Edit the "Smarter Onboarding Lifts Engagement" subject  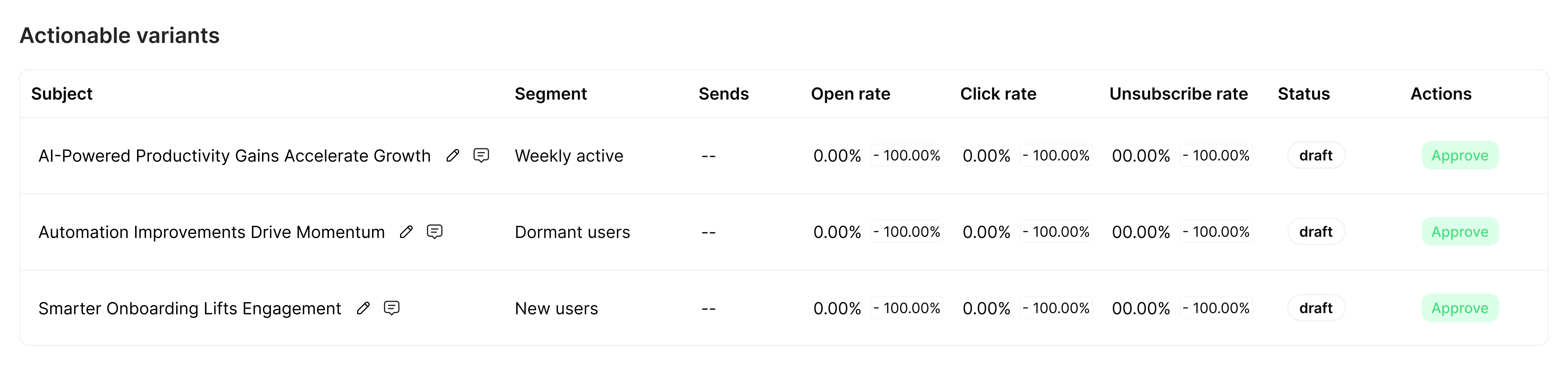[x=364, y=308]
